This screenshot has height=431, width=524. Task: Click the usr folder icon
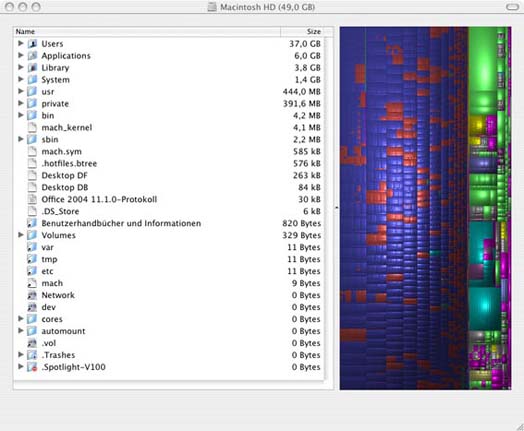(32, 91)
